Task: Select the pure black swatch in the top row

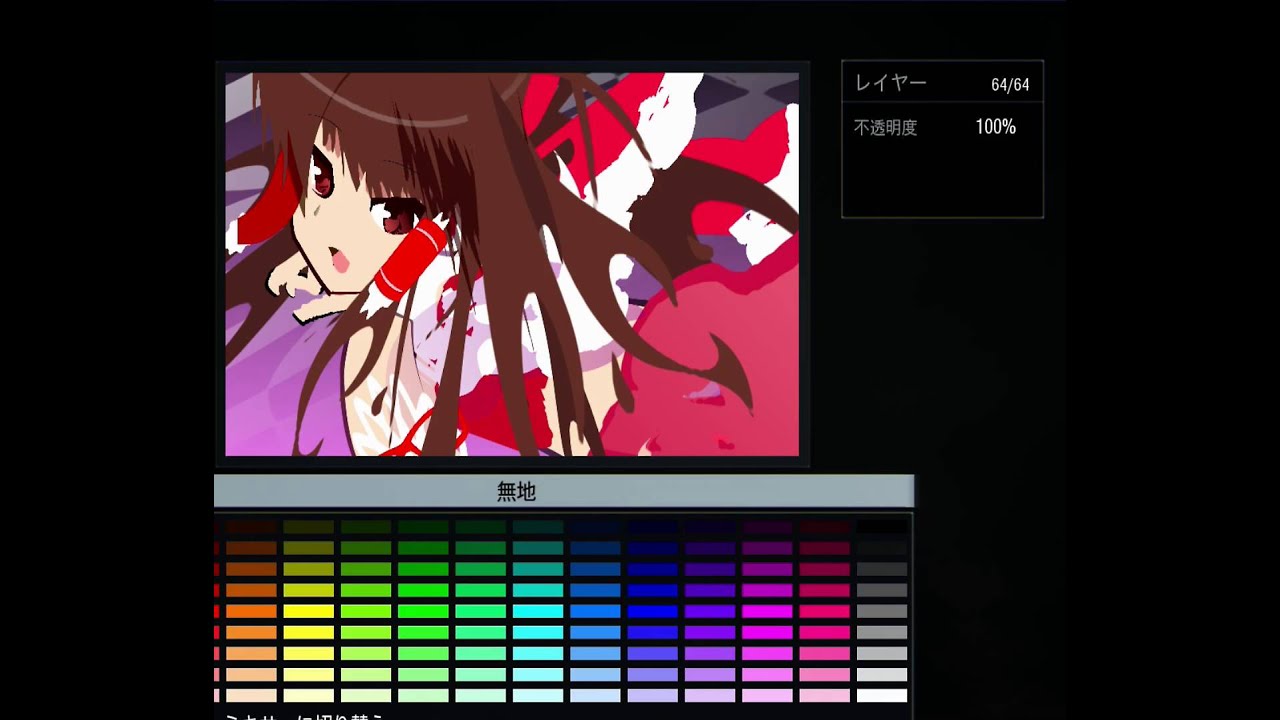Action: pyautogui.click(x=882, y=527)
